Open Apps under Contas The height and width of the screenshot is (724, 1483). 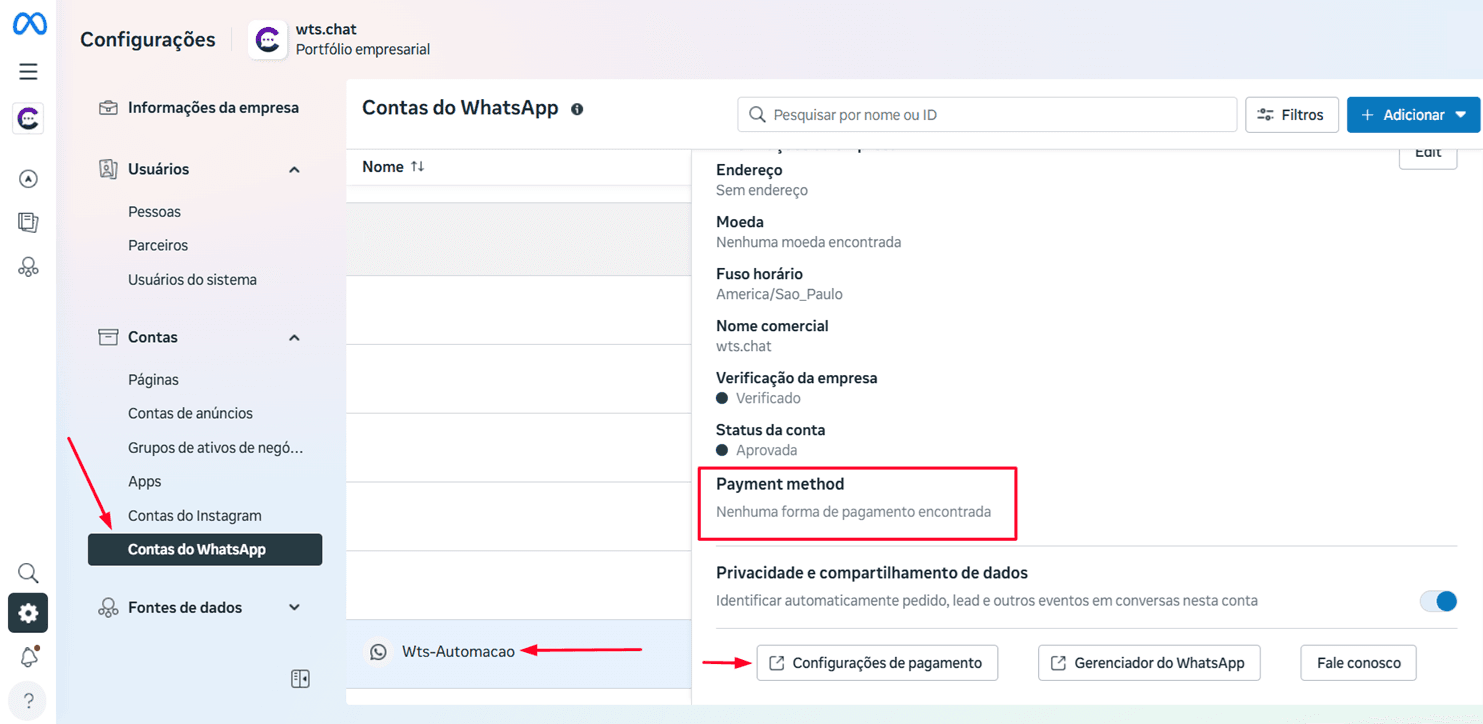(144, 482)
